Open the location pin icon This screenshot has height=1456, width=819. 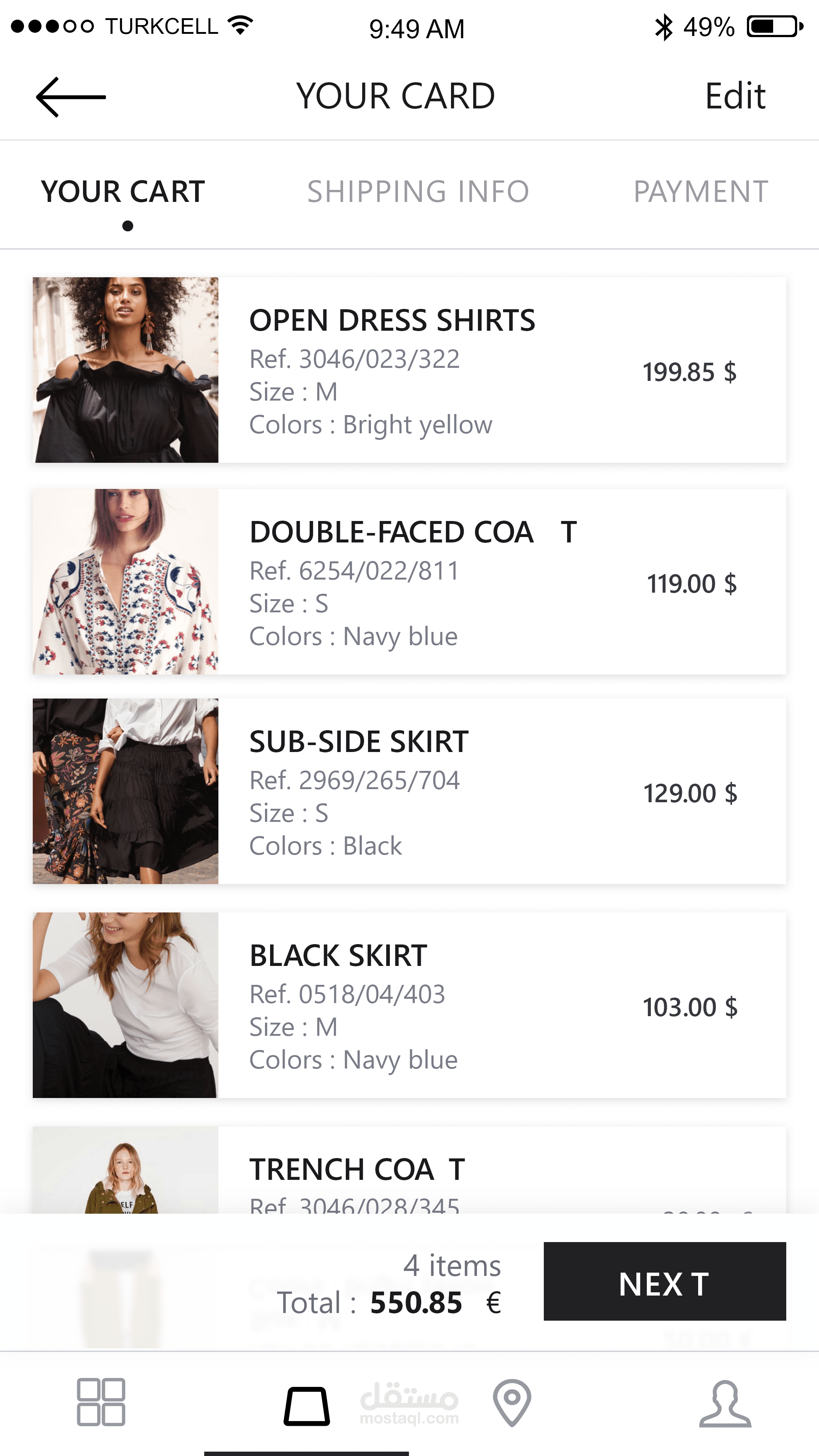click(x=512, y=1402)
